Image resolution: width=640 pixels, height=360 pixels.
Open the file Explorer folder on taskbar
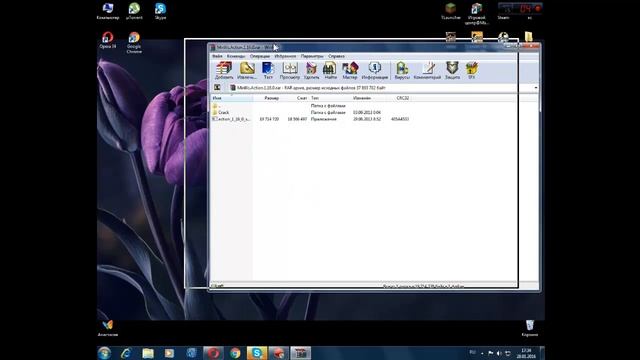148,353
